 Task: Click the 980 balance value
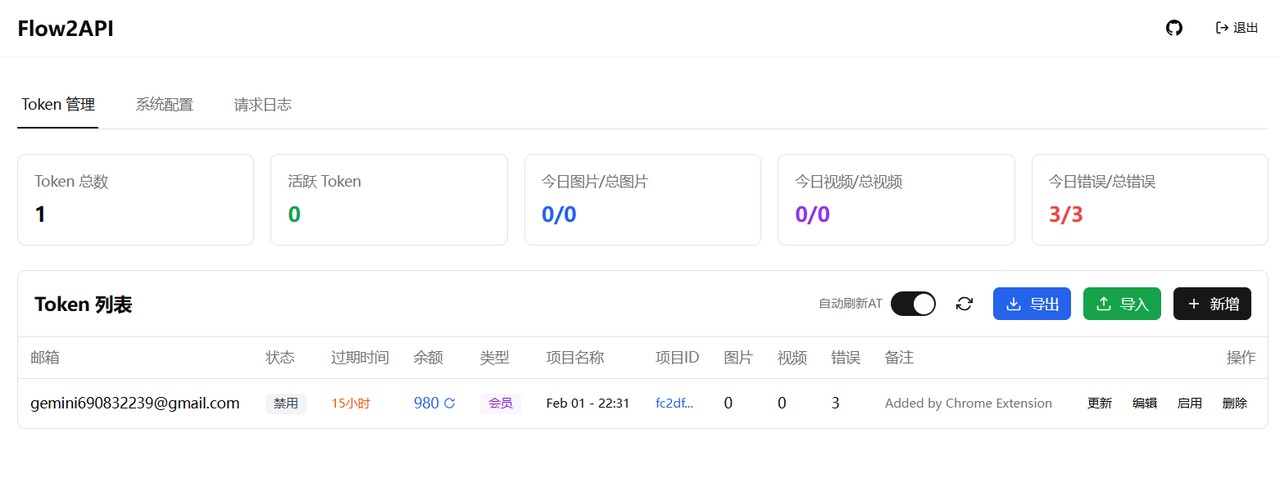pyautogui.click(x=426, y=403)
